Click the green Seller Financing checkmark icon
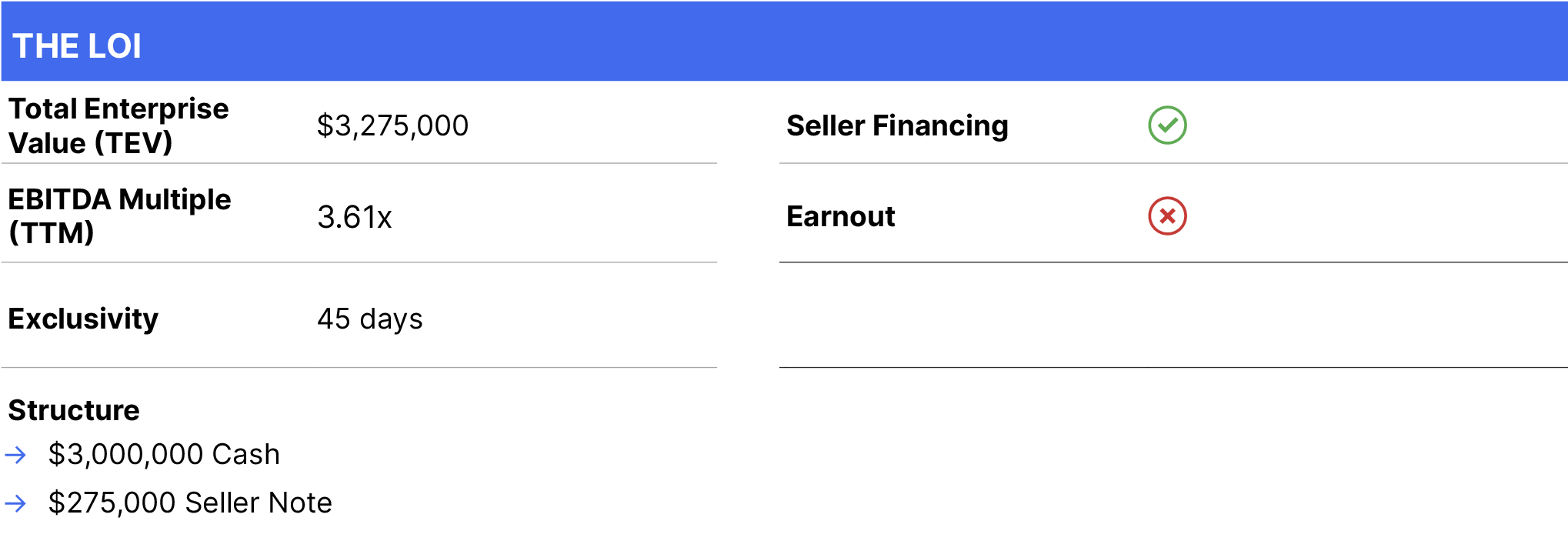This screenshot has width=1568, height=551. [1167, 125]
